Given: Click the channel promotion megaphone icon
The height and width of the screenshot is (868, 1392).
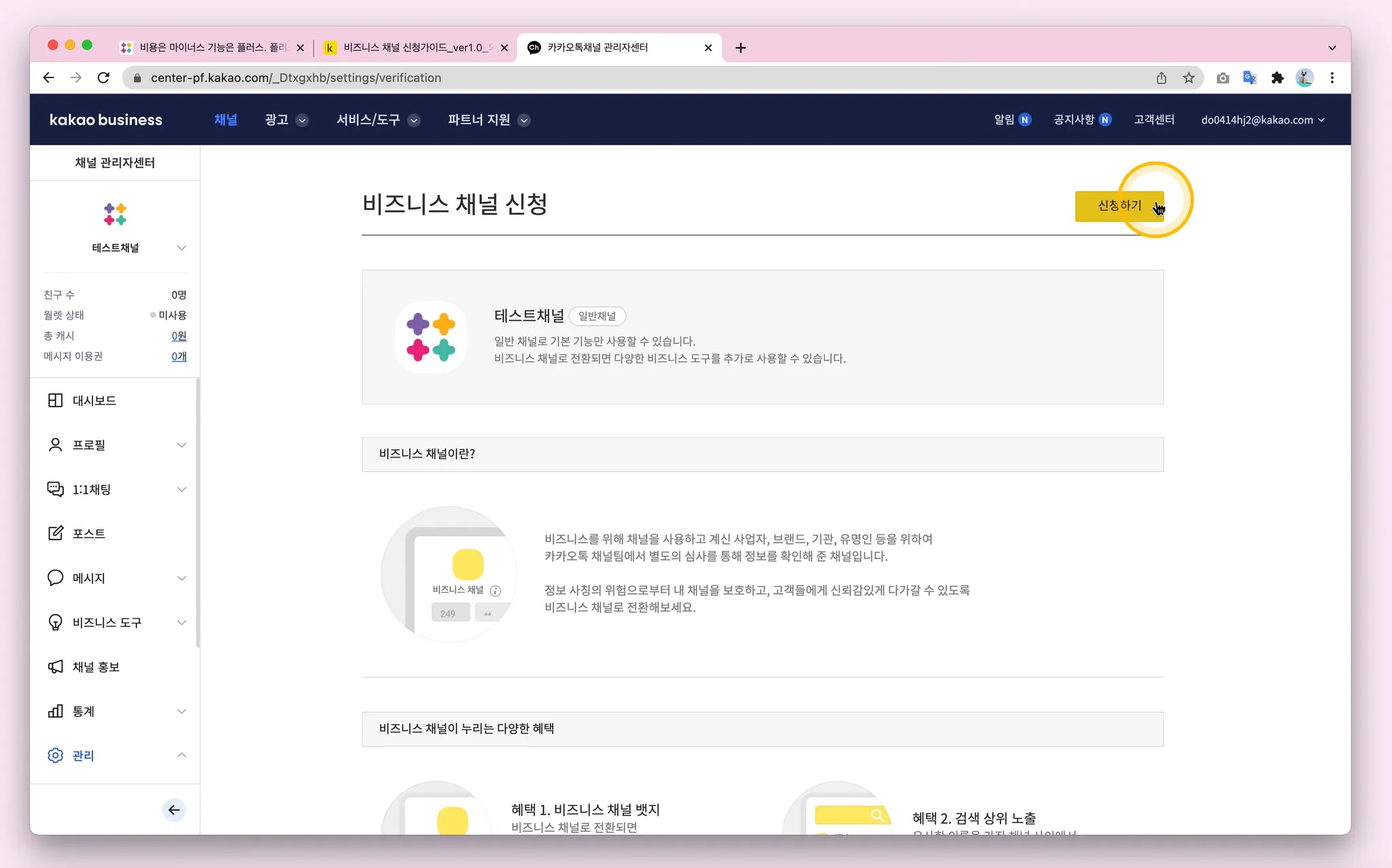Looking at the screenshot, I should pyautogui.click(x=55, y=667).
